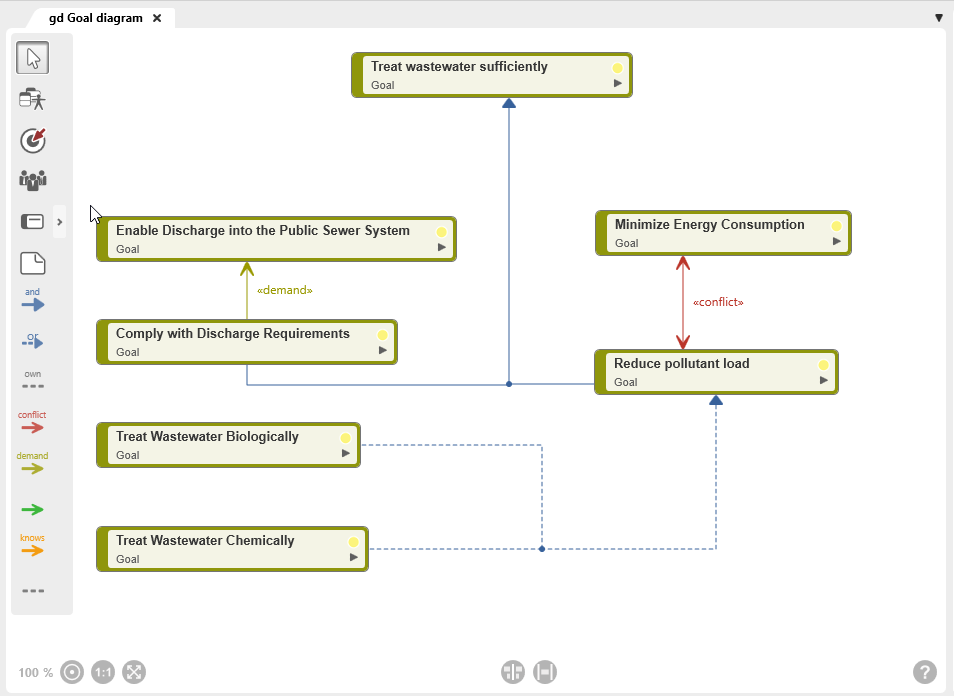Click yellow status dot on Minimize Energy Consumption
This screenshot has width=954, height=696.
click(836, 226)
